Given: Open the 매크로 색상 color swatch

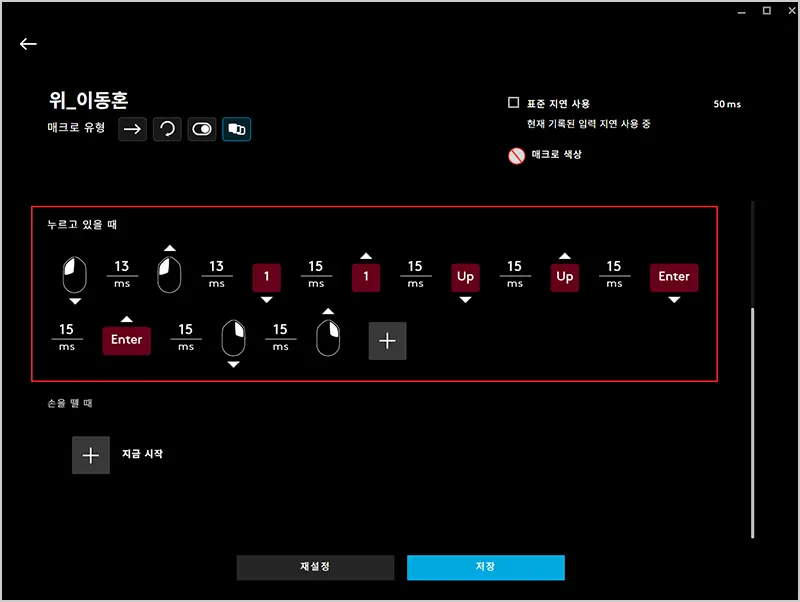Looking at the screenshot, I should click(x=516, y=155).
